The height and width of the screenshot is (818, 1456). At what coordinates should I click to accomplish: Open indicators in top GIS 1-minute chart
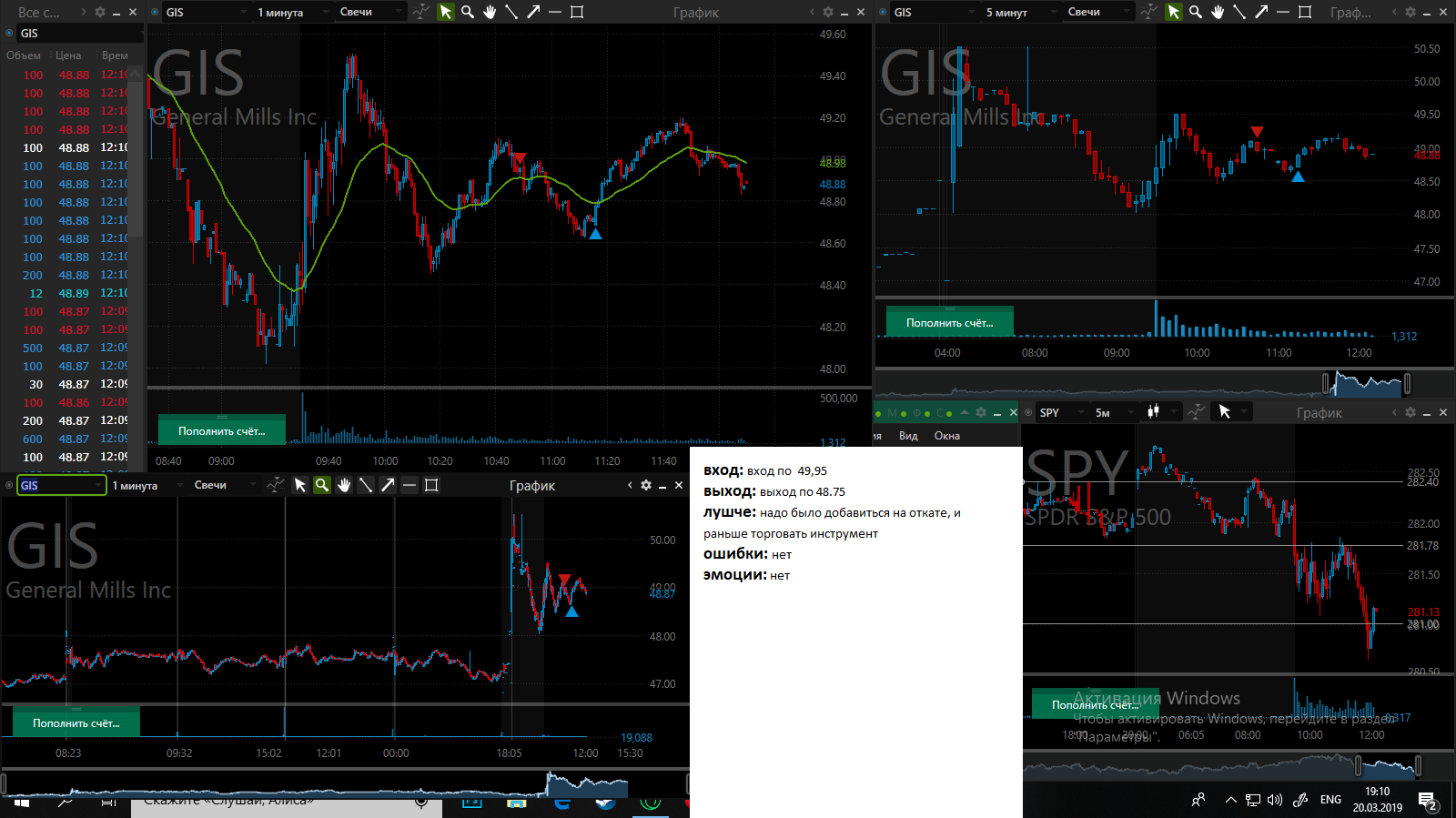pyautogui.click(x=421, y=12)
